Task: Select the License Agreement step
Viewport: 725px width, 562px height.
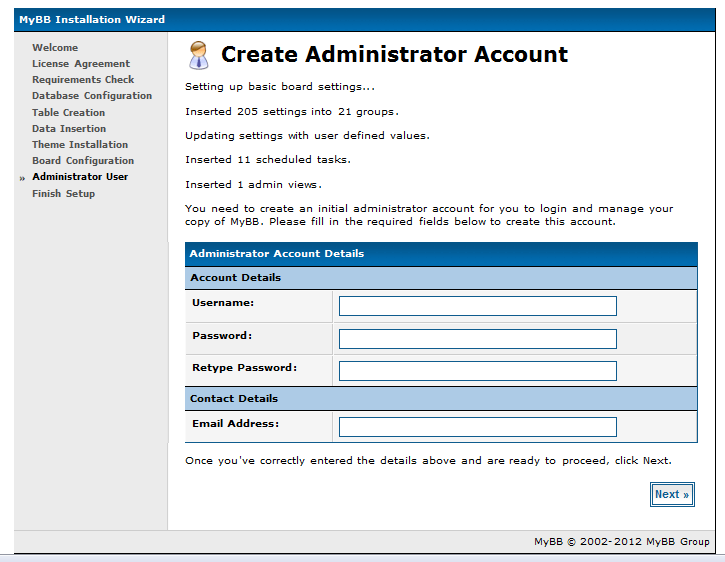Action: tap(81, 63)
